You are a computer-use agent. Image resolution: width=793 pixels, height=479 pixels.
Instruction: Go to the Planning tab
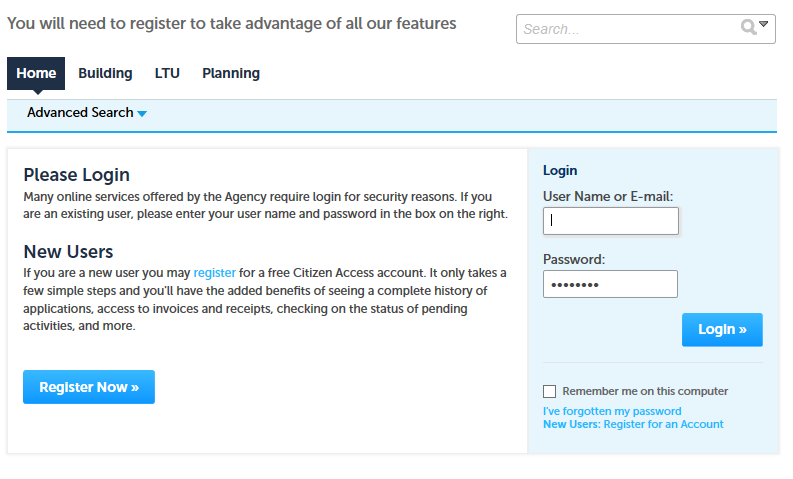[x=231, y=73]
